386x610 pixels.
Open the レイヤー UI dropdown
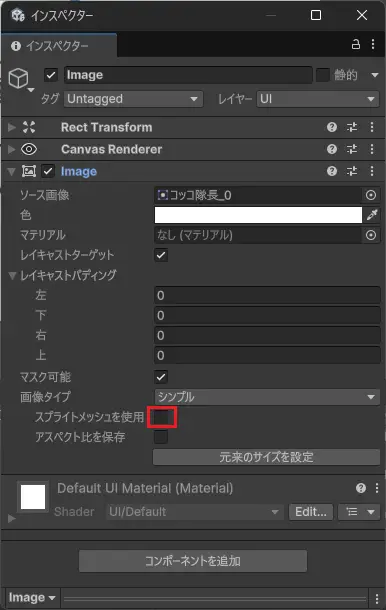click(x=318, y=99)
